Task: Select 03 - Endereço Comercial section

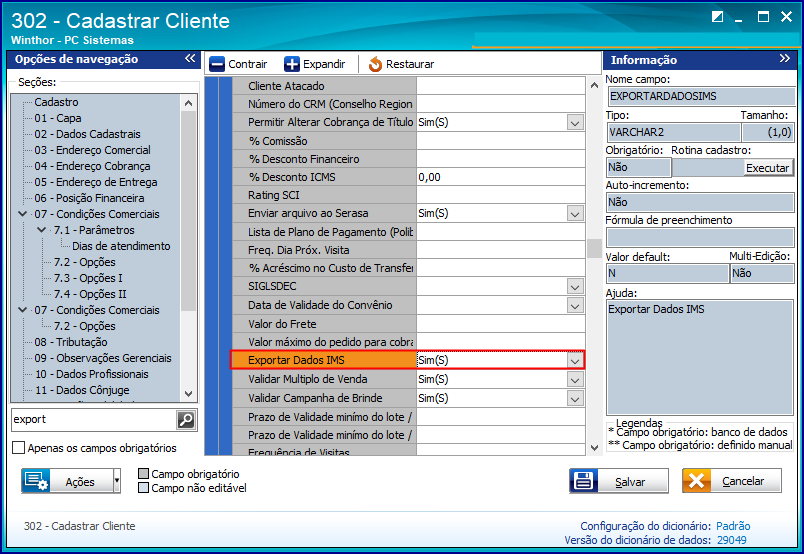Action: [92, 150]
